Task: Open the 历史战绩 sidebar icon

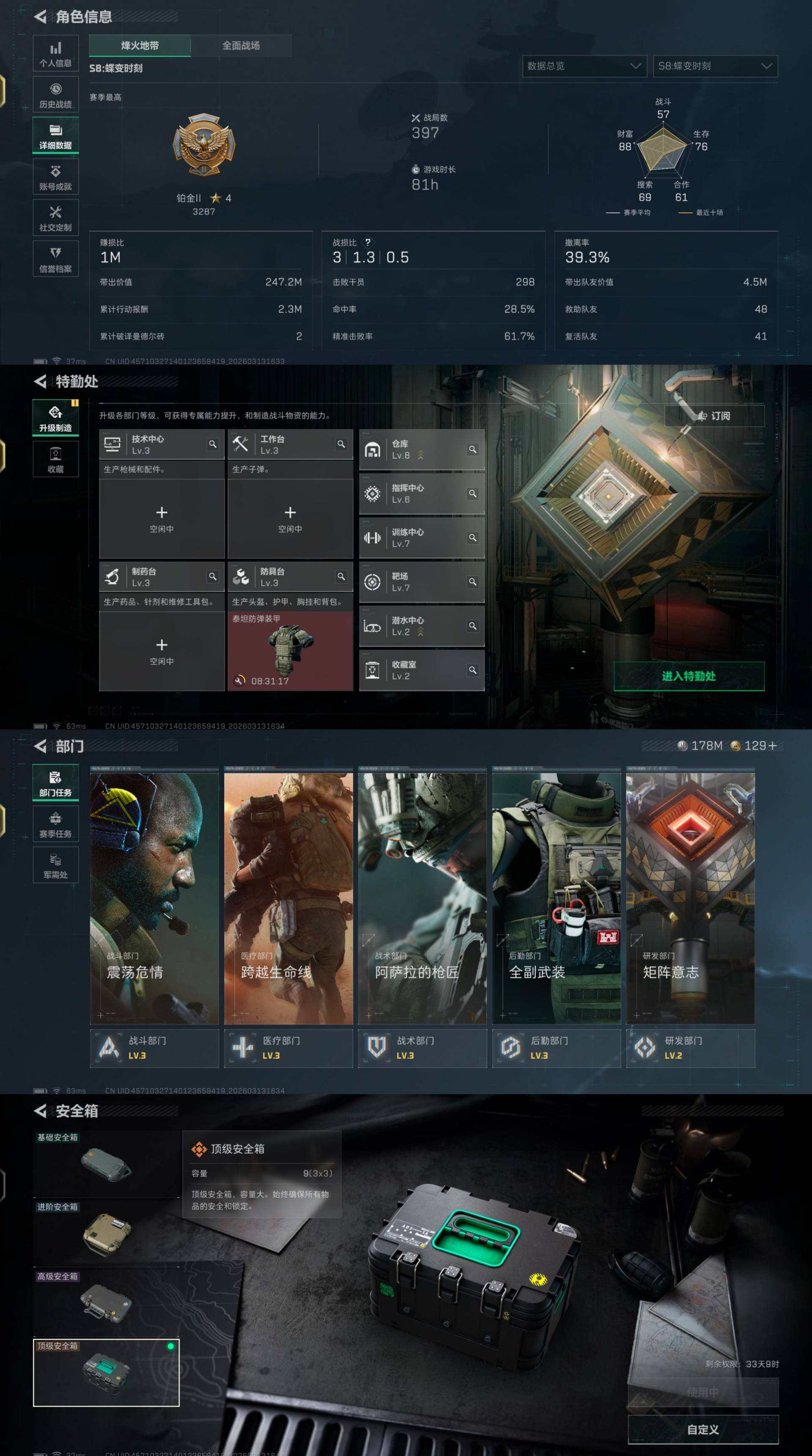Action: [55, 94]
